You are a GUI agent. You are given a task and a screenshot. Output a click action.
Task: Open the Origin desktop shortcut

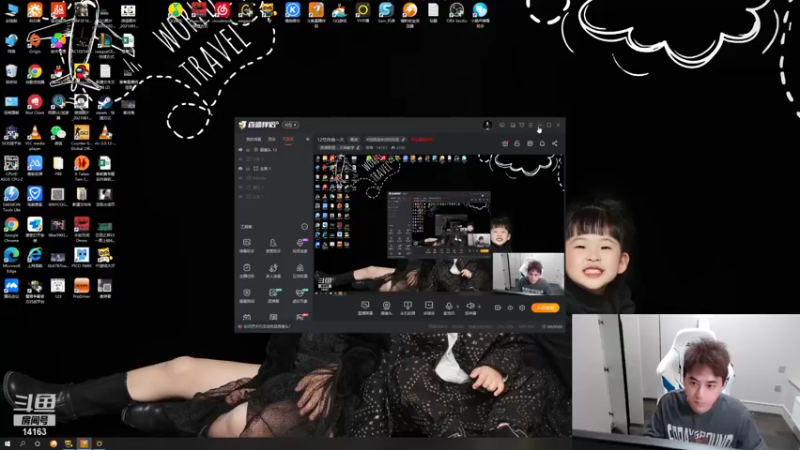35,43
